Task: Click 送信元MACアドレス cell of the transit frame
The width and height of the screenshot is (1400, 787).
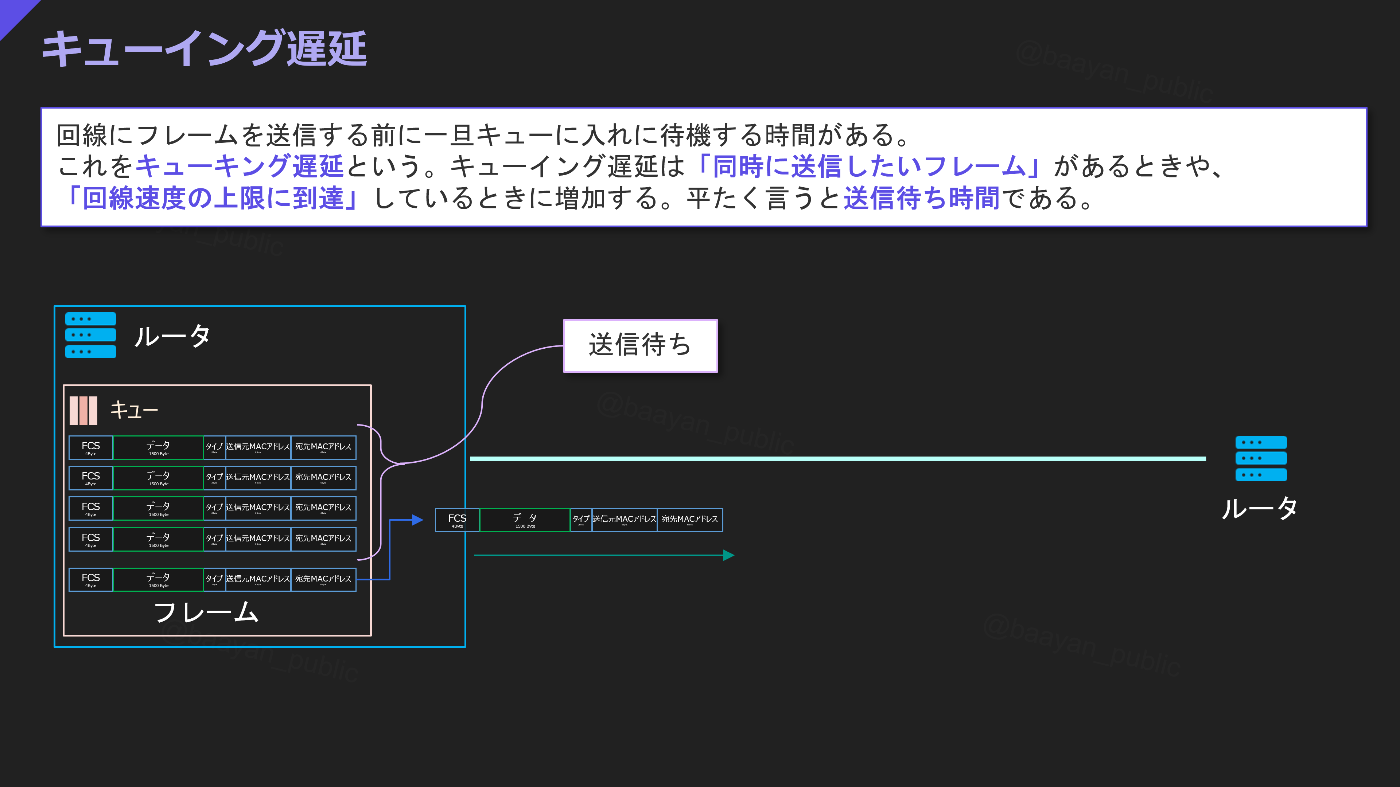Action: [x=624, y=520]
